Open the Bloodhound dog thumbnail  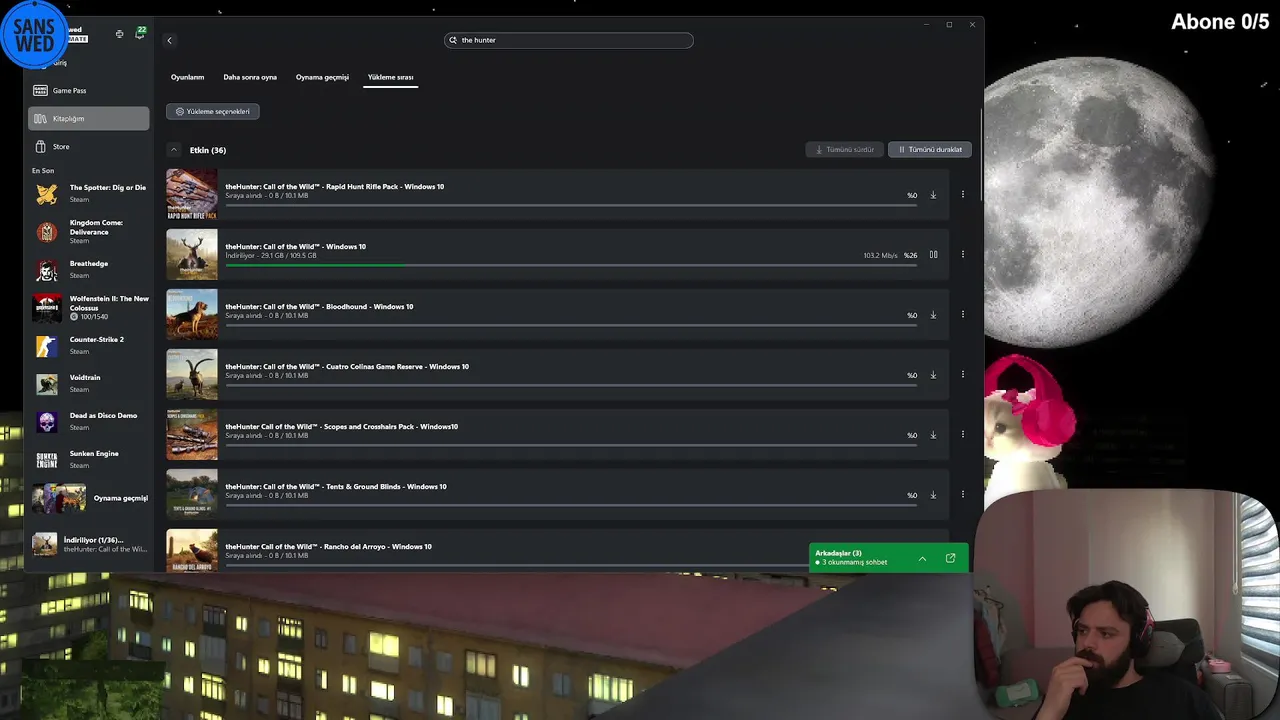pyautogui.click(x=191, y=315)
